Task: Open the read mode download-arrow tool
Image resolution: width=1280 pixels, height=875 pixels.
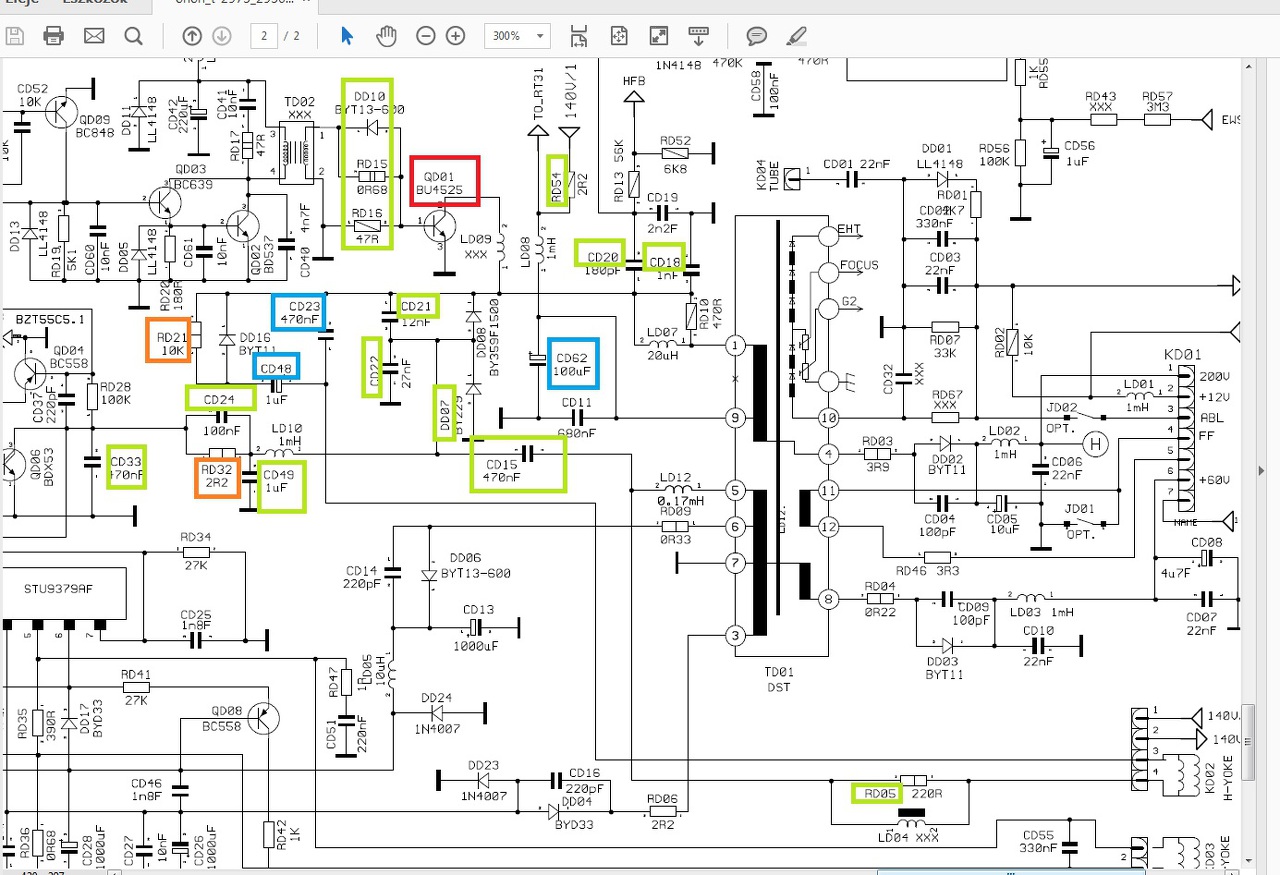Action: pos(699,36)
